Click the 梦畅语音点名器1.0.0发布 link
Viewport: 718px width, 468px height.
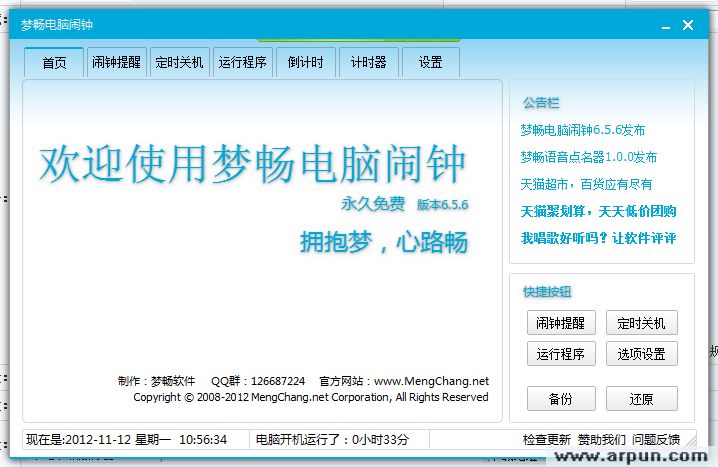pyautogui.click(x=588, y=157)
